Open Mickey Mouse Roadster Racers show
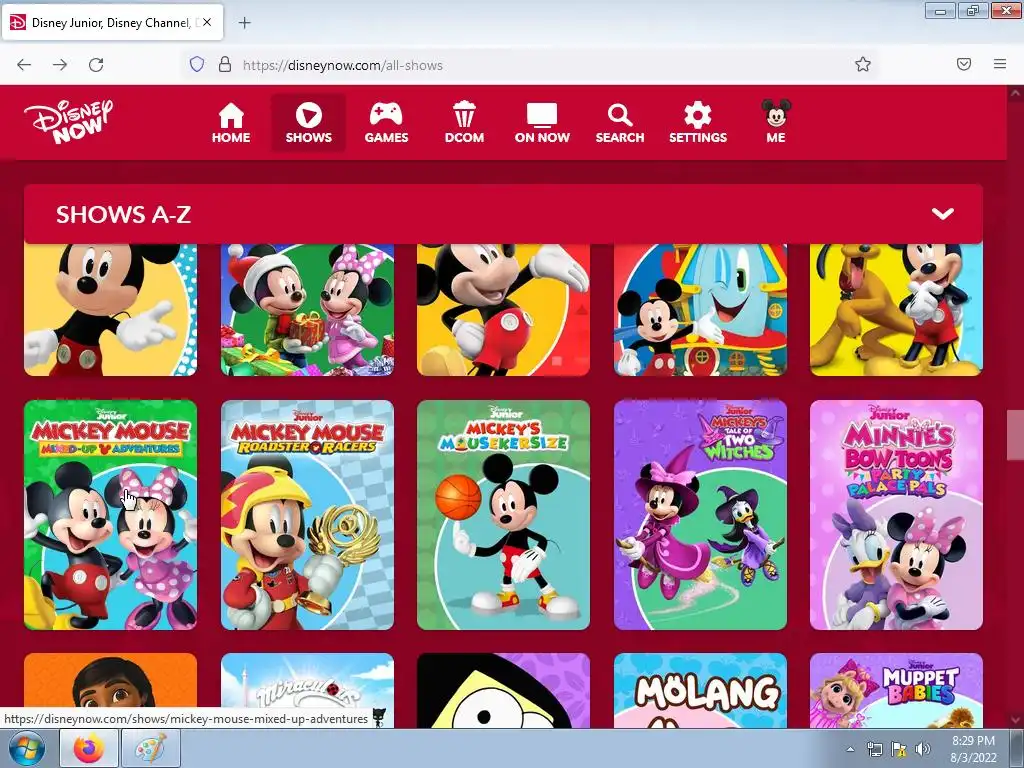This screenshot has width=1024, height=768. click(307, 515)
